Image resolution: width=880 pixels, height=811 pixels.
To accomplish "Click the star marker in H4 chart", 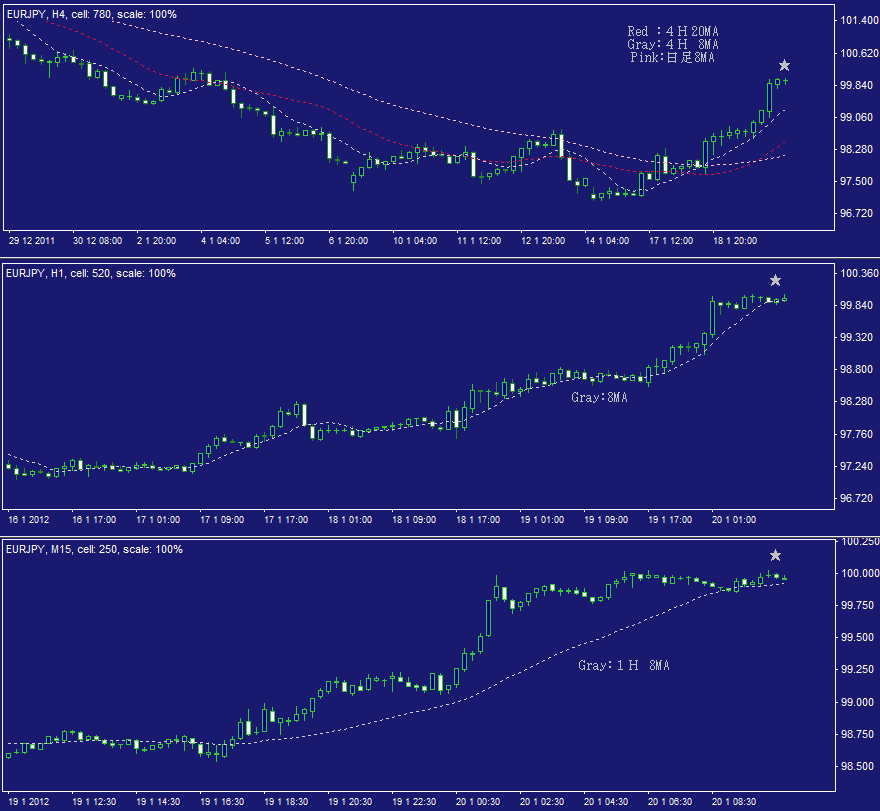I will (784, 66).
